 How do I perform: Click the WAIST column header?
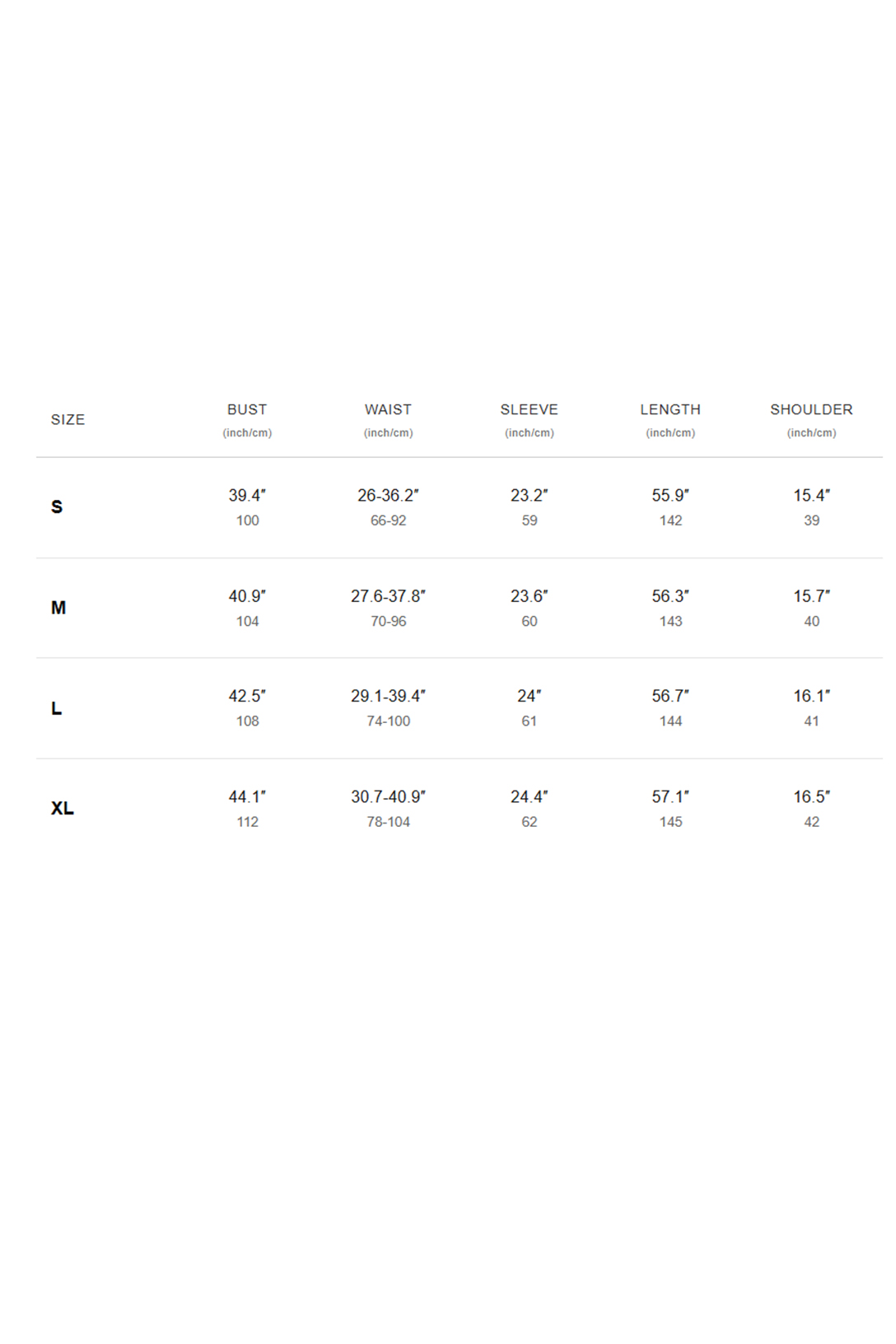[x=388, y=409]
